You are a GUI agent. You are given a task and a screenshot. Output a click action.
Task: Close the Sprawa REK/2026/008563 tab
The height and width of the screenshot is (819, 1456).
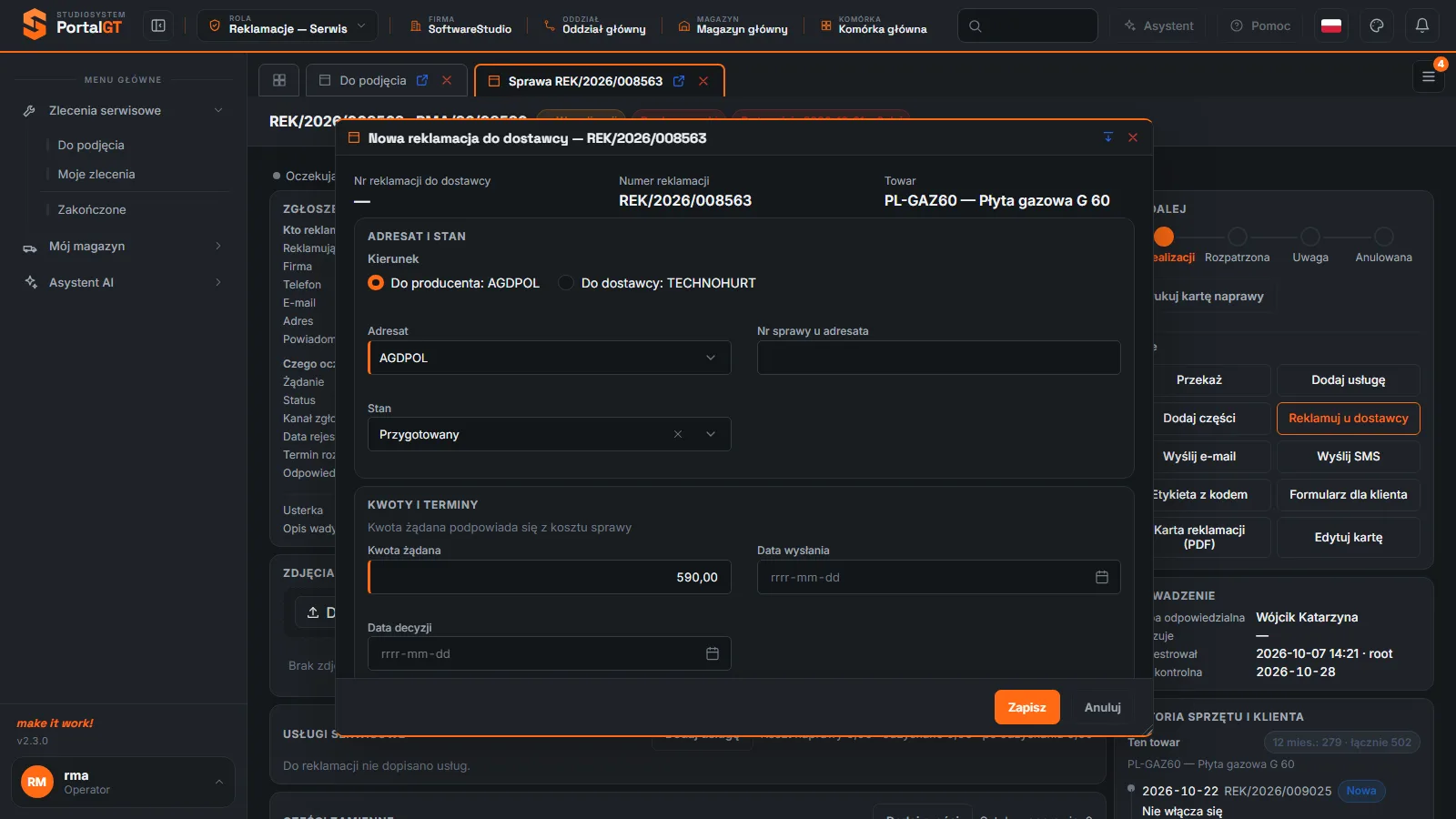tap(703, 81)
